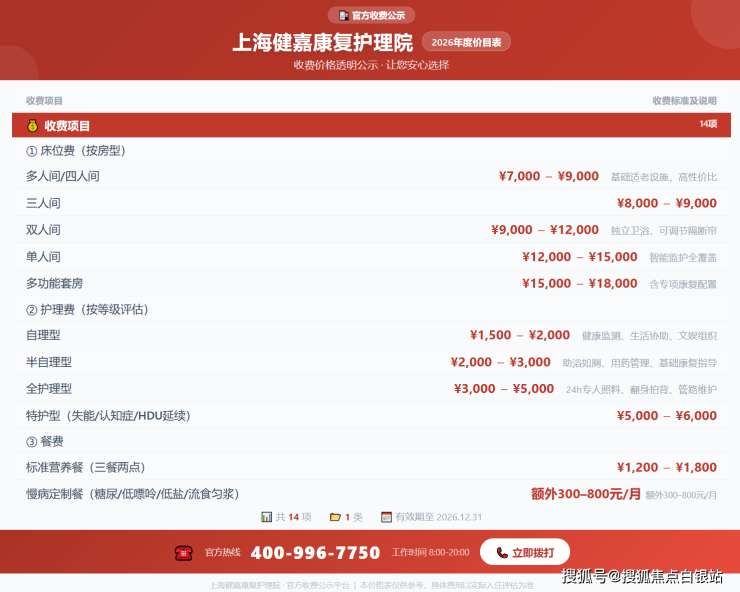Select the ③ 餐费 group row

point(371,441)
